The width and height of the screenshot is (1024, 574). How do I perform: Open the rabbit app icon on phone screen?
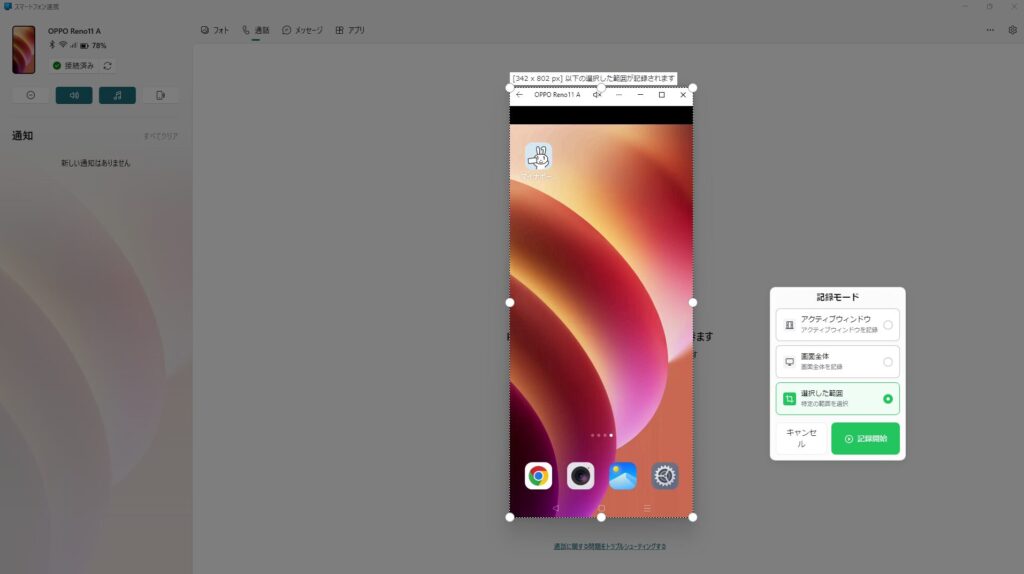coord(538,157)
